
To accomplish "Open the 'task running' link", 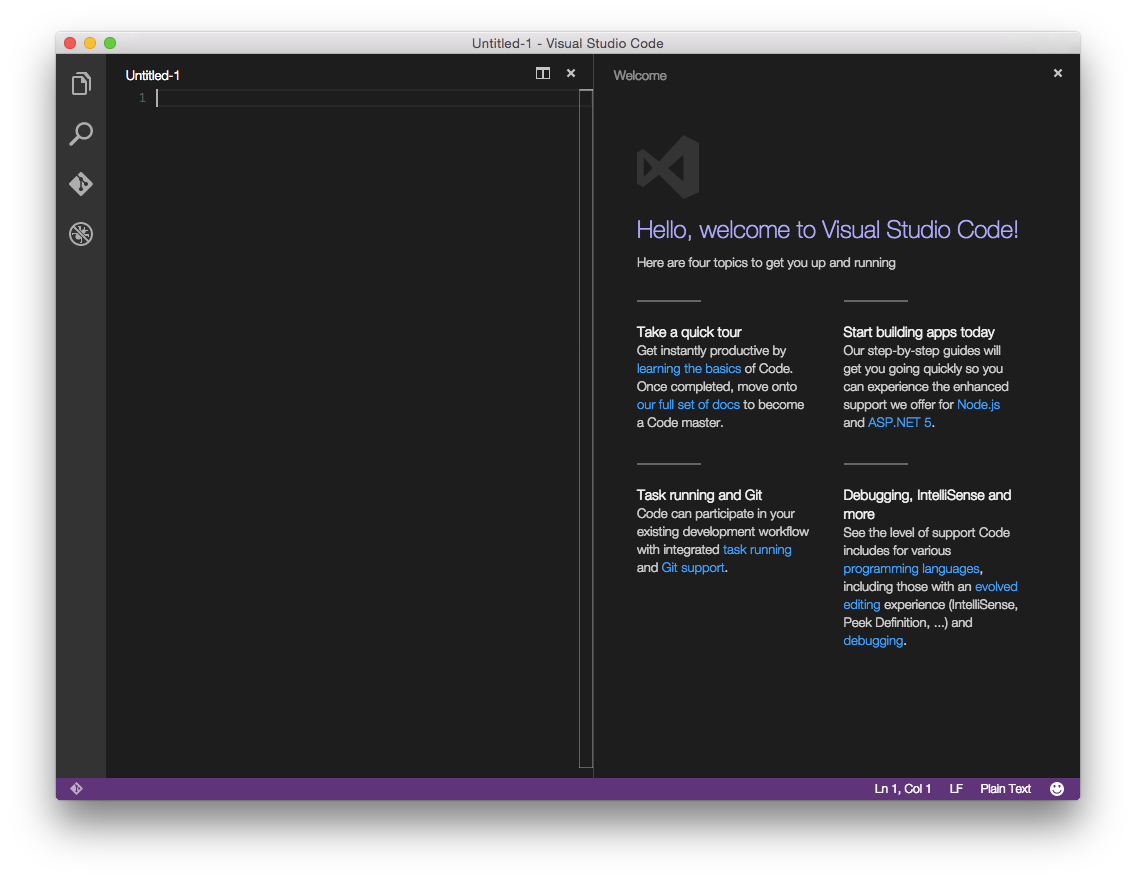I will point(757,550).
